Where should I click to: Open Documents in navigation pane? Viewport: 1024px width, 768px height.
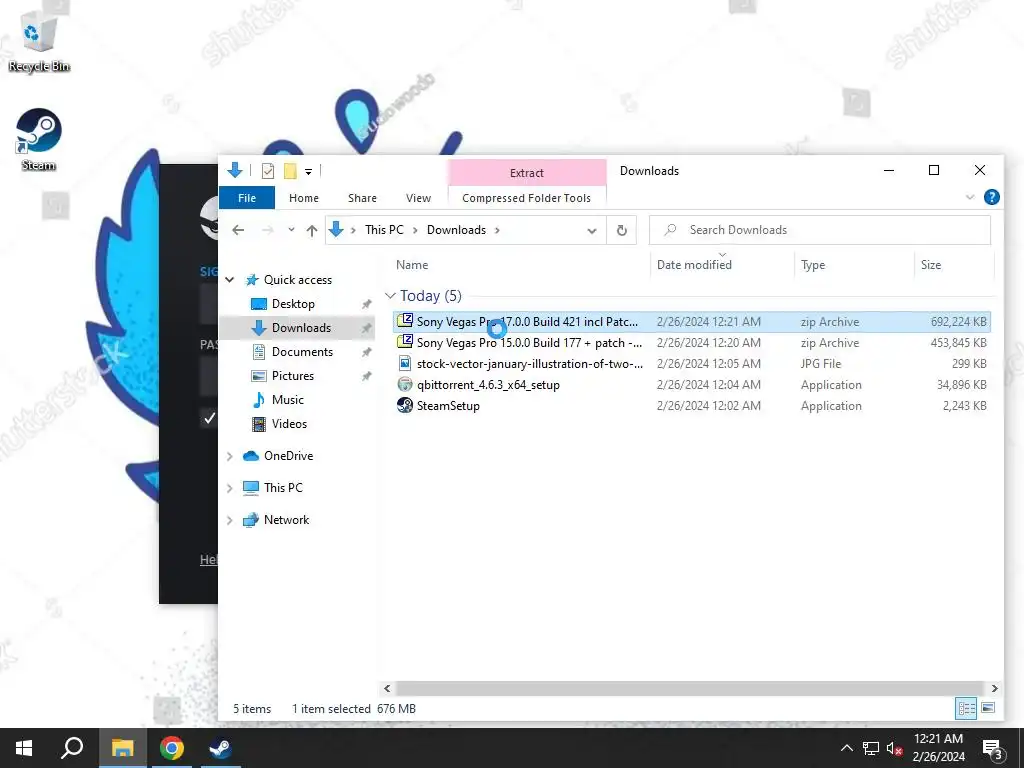(x=302, y=352)
